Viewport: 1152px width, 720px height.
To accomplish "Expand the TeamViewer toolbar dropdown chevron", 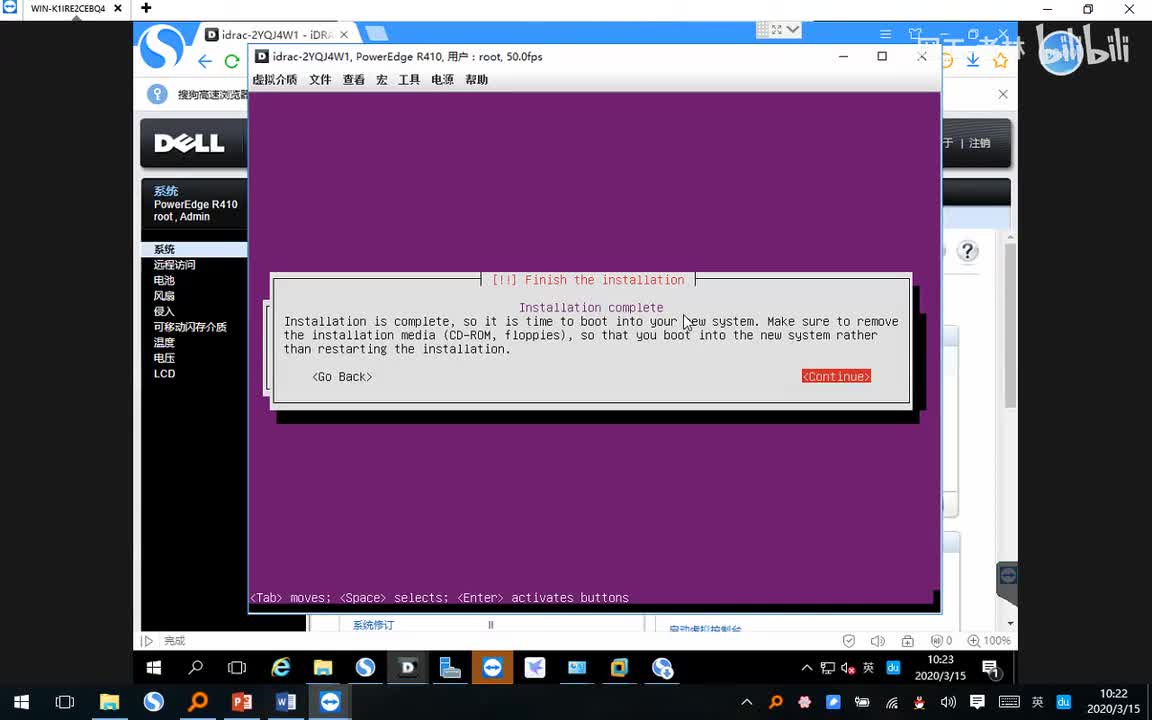I will 792,29.
